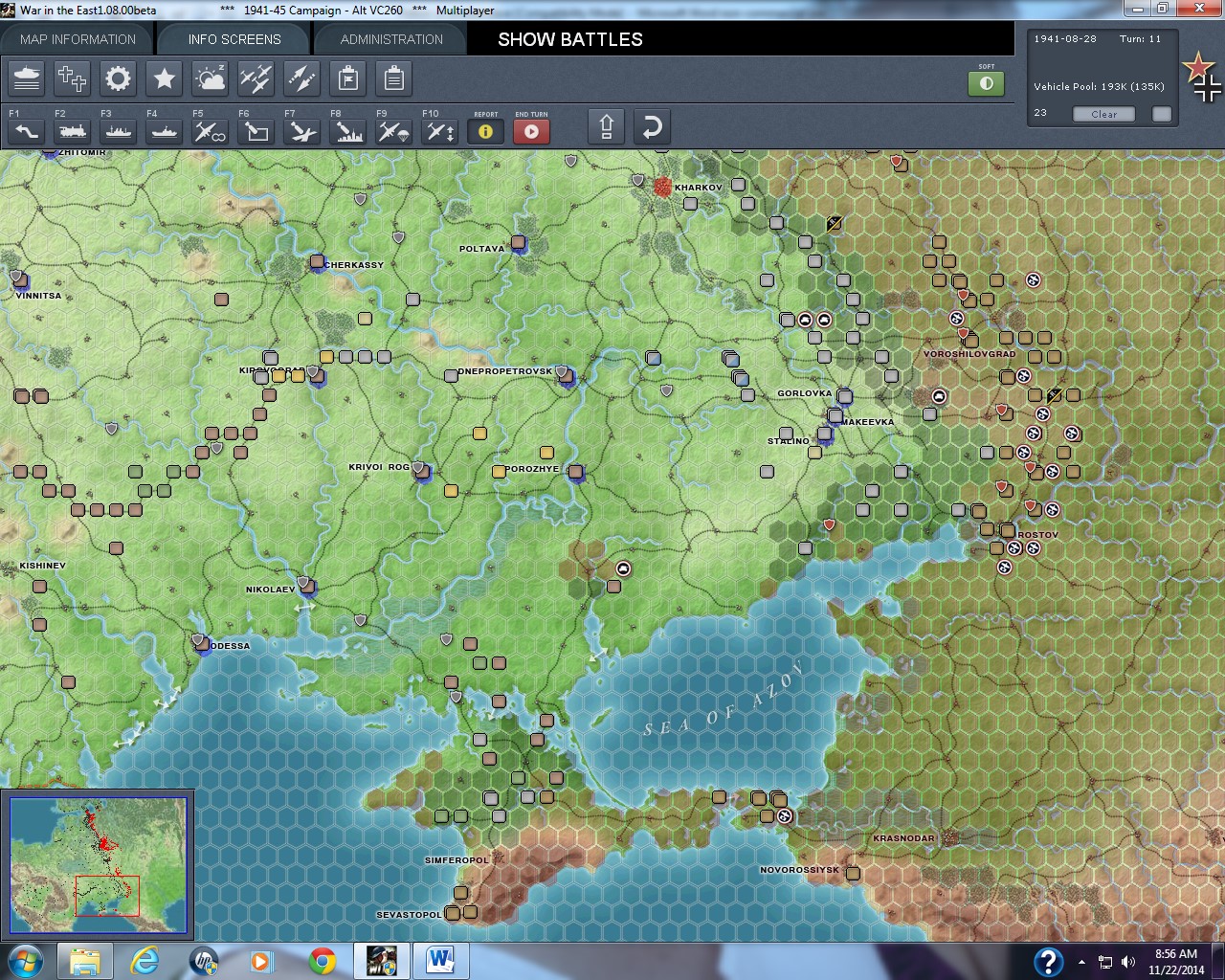Viewport: 1225px width, 980px height.
Task: Click the GORLOVKA city label
Action: [x=805, y=393]
